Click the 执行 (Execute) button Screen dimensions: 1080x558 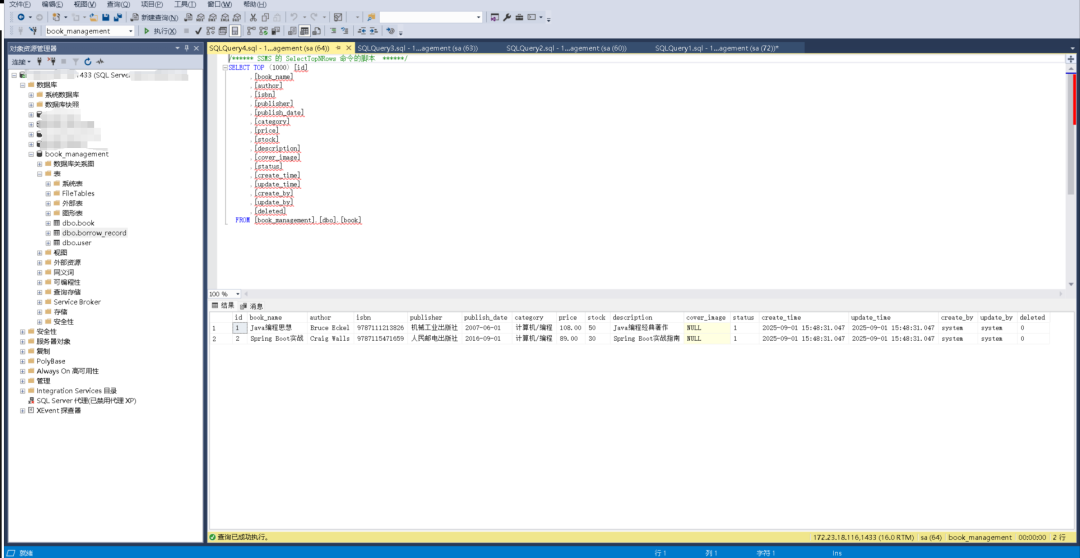click(x=159, y=31)
